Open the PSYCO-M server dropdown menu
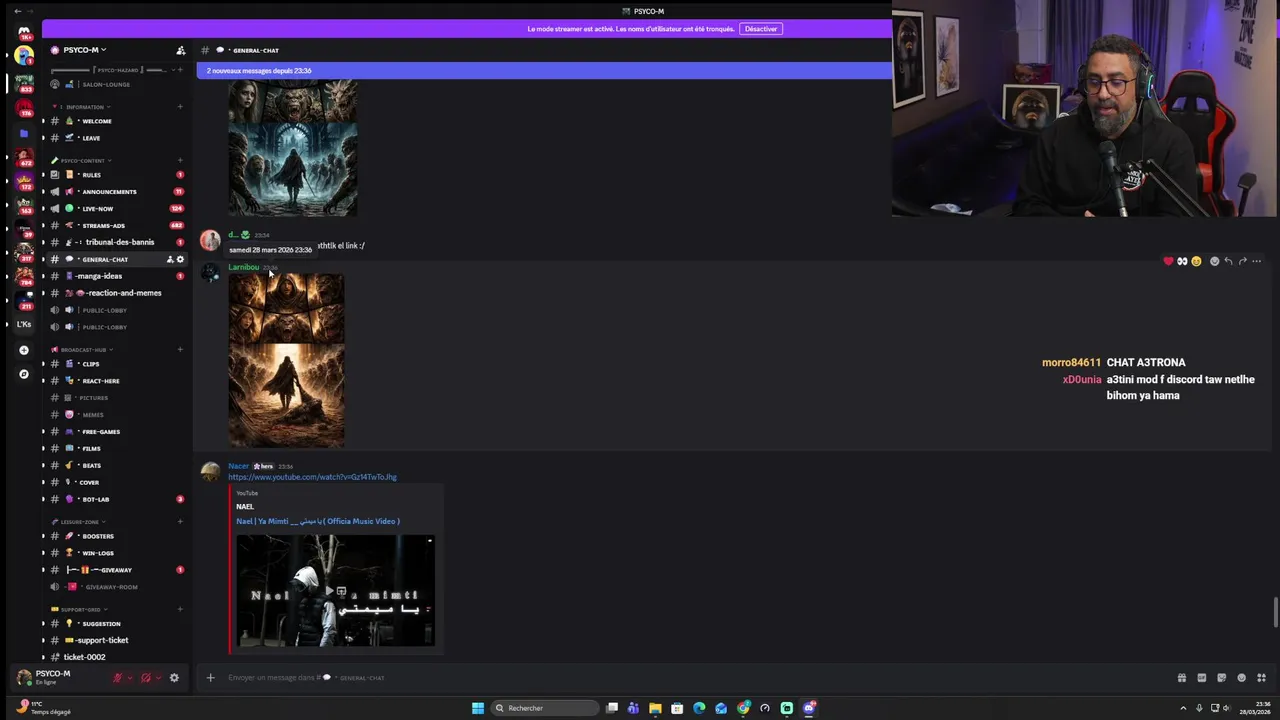This screenshot has width=1280, height=720. 85,50
